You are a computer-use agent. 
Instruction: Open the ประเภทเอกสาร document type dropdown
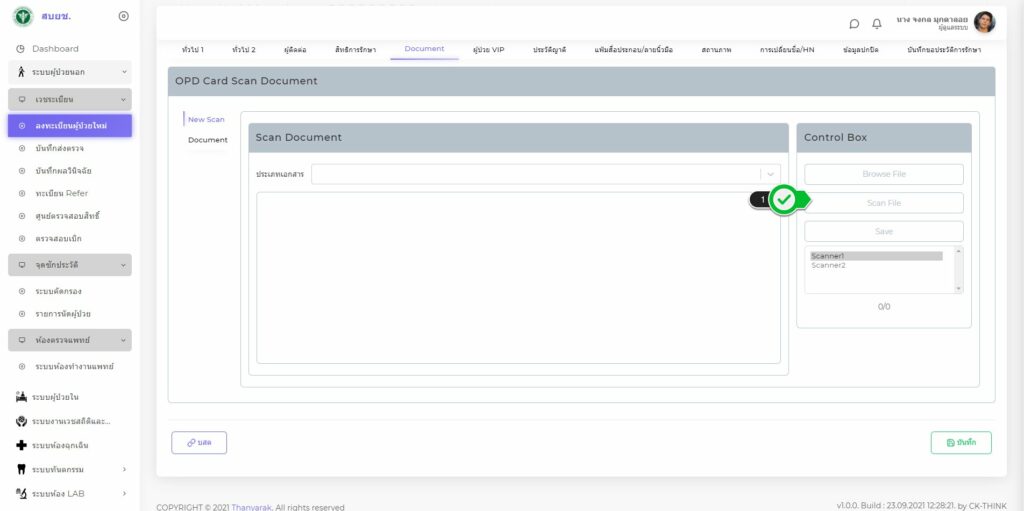545,174
